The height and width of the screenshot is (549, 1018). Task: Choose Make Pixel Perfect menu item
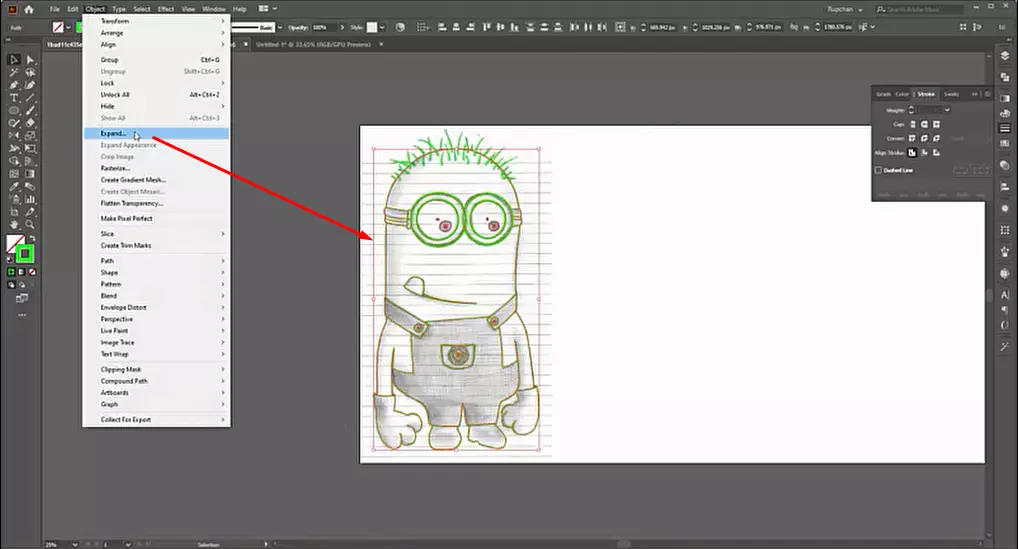tap(156, 219)
